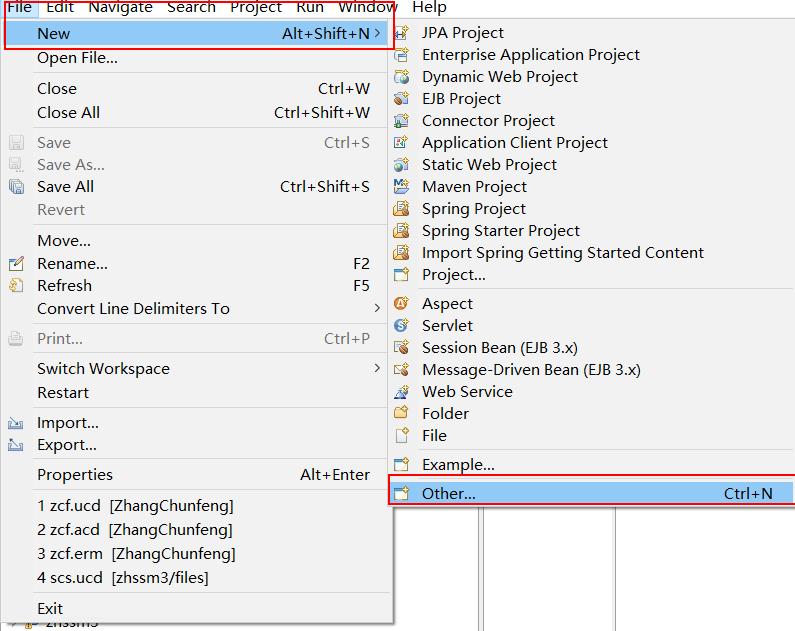The width and height of the screenshot is (795, 631).
Task: Open the Navigate menu
Action: (120, 7)
